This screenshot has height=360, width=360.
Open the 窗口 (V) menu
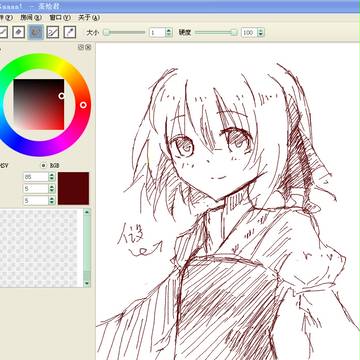(x=60, y=18)
